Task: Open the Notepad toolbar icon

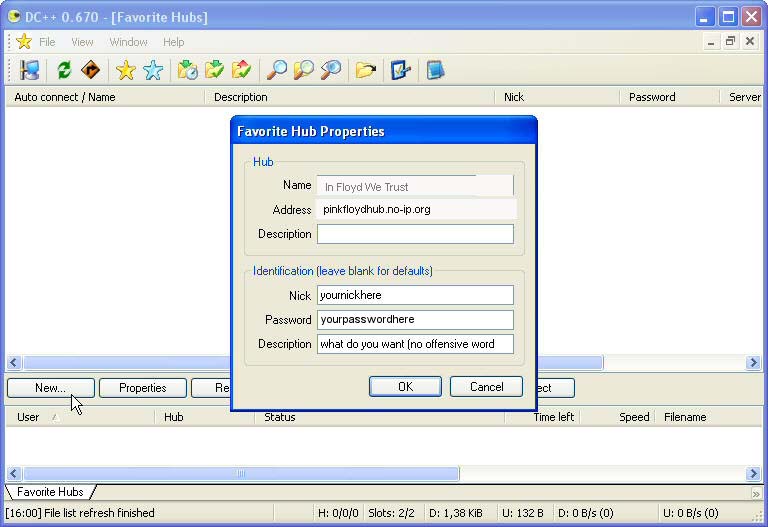Action: [435, 70]
